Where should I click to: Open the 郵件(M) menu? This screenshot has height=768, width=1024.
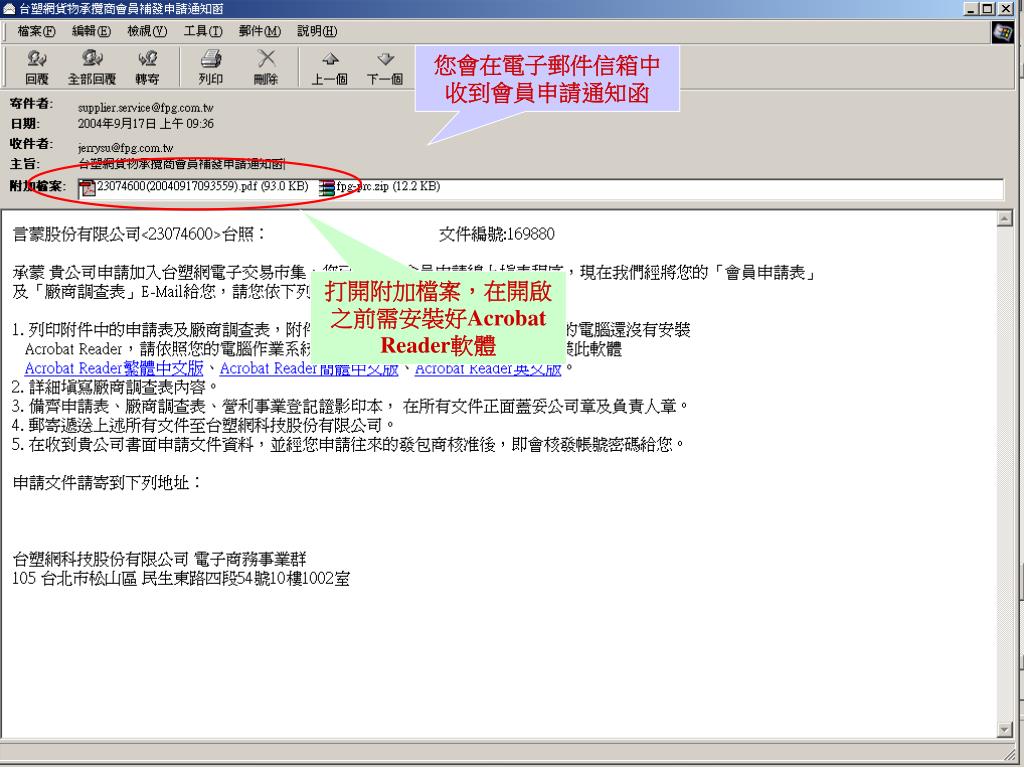click(259, 31)
